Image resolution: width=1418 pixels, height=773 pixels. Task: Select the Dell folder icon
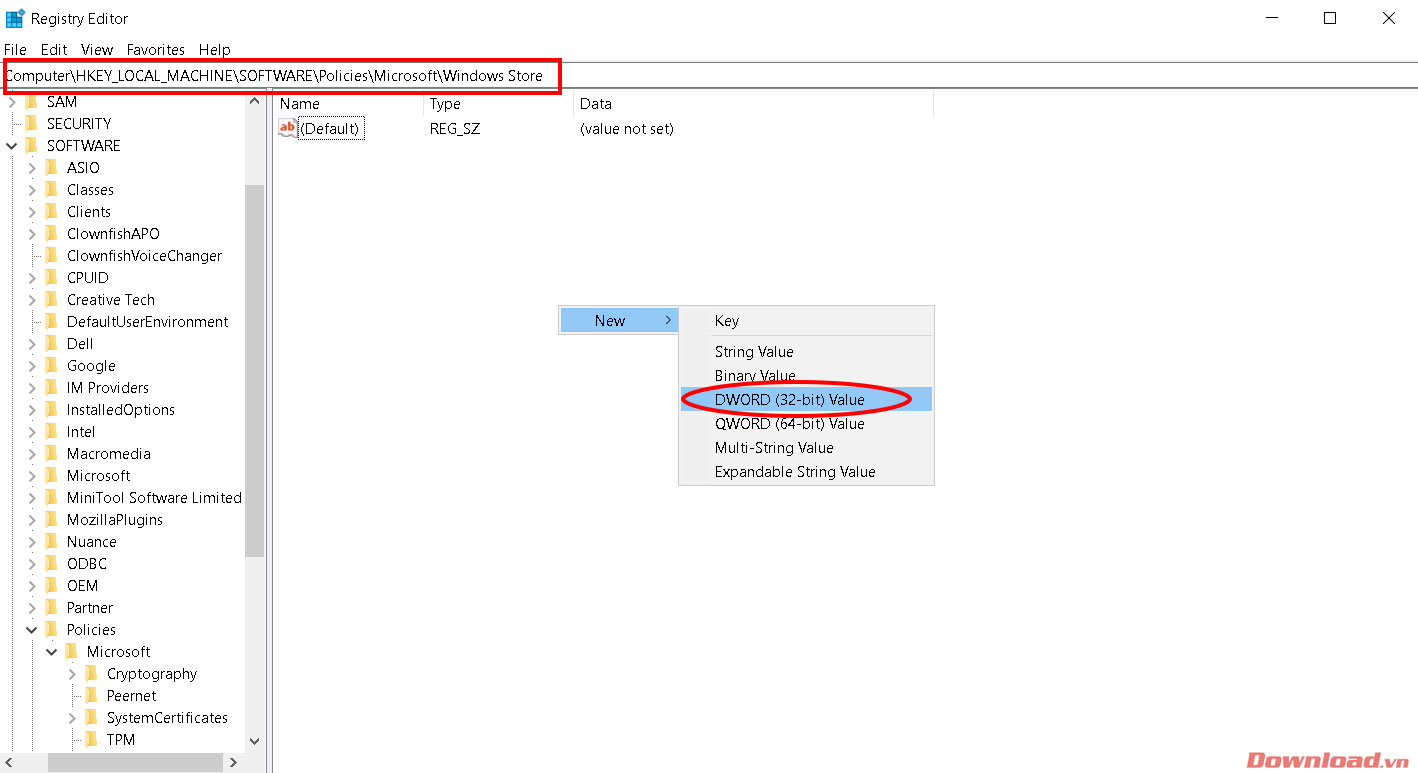click(x=52, y=343)
